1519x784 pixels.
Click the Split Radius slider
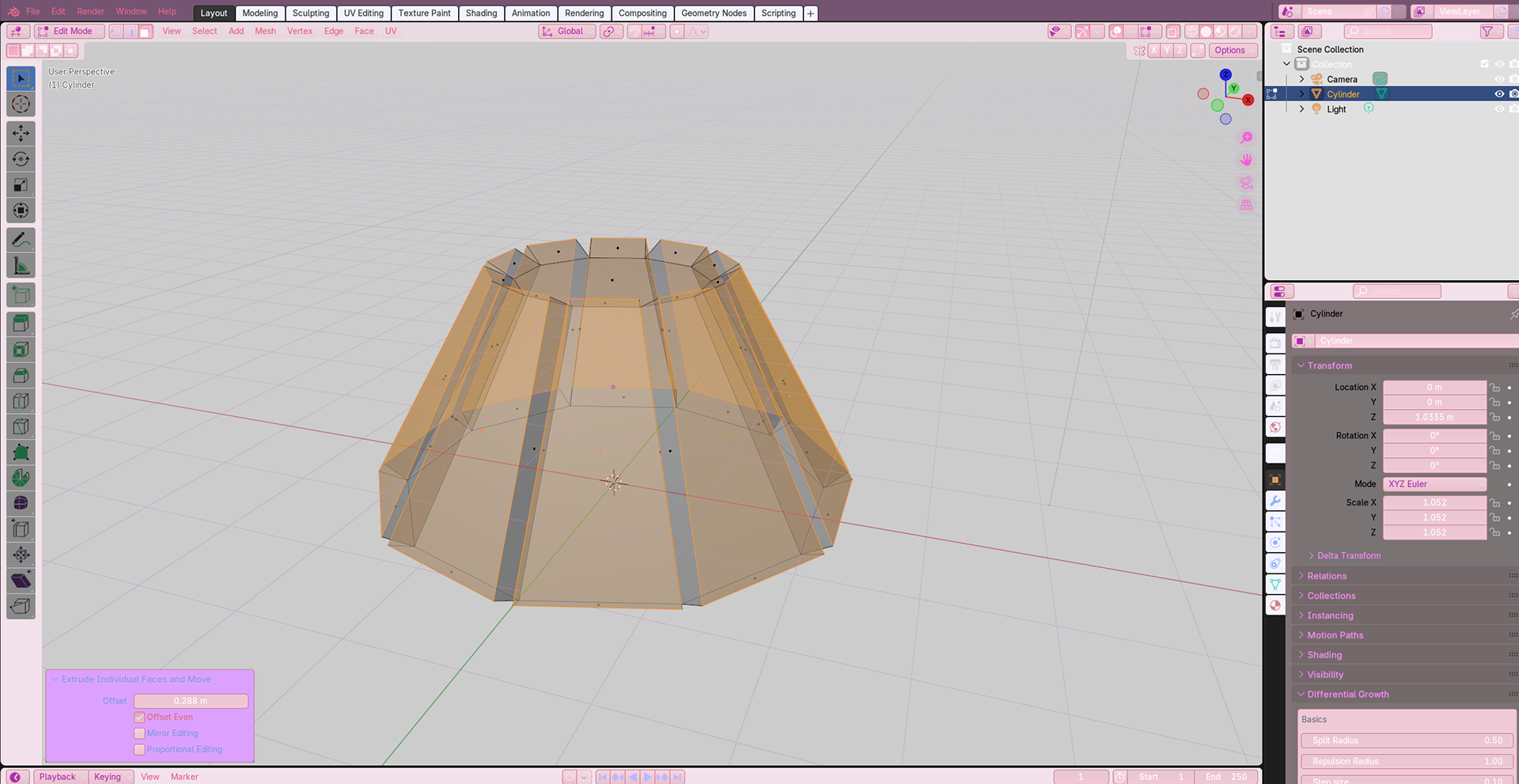pyautogui.click(x=1407, y=740)
